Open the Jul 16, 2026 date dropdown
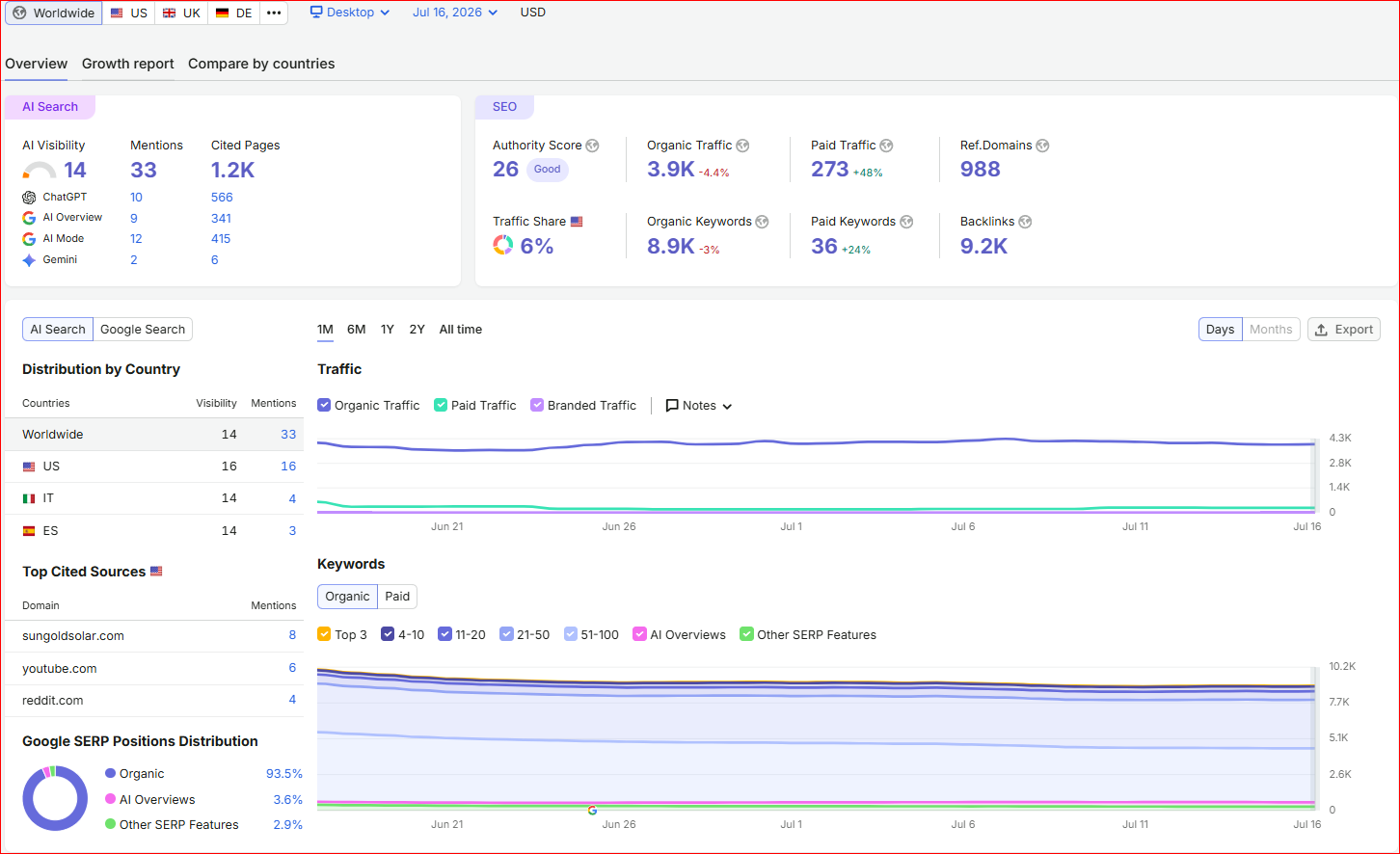1400x854 pixels. (455, 13)
